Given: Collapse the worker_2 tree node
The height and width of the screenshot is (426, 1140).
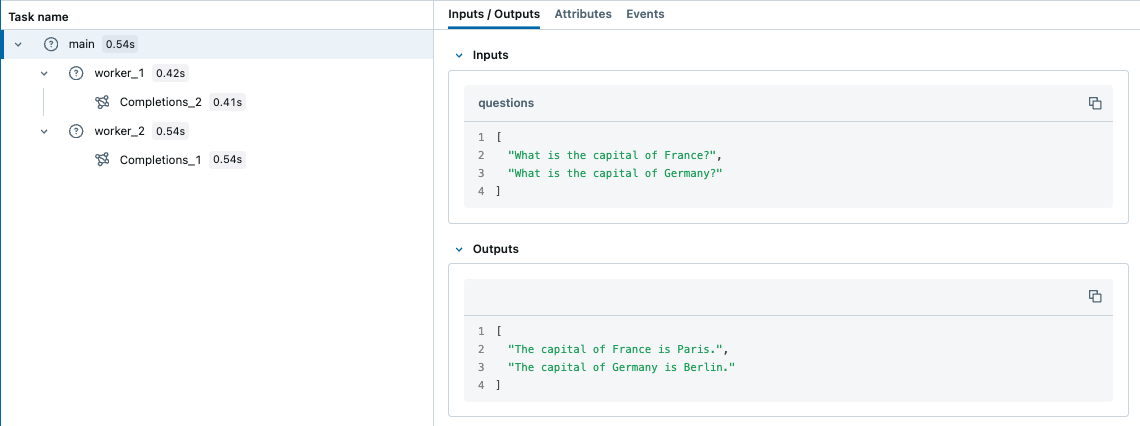Looking at the screenshot, I should pyautogui.click(x=44, y=131).
